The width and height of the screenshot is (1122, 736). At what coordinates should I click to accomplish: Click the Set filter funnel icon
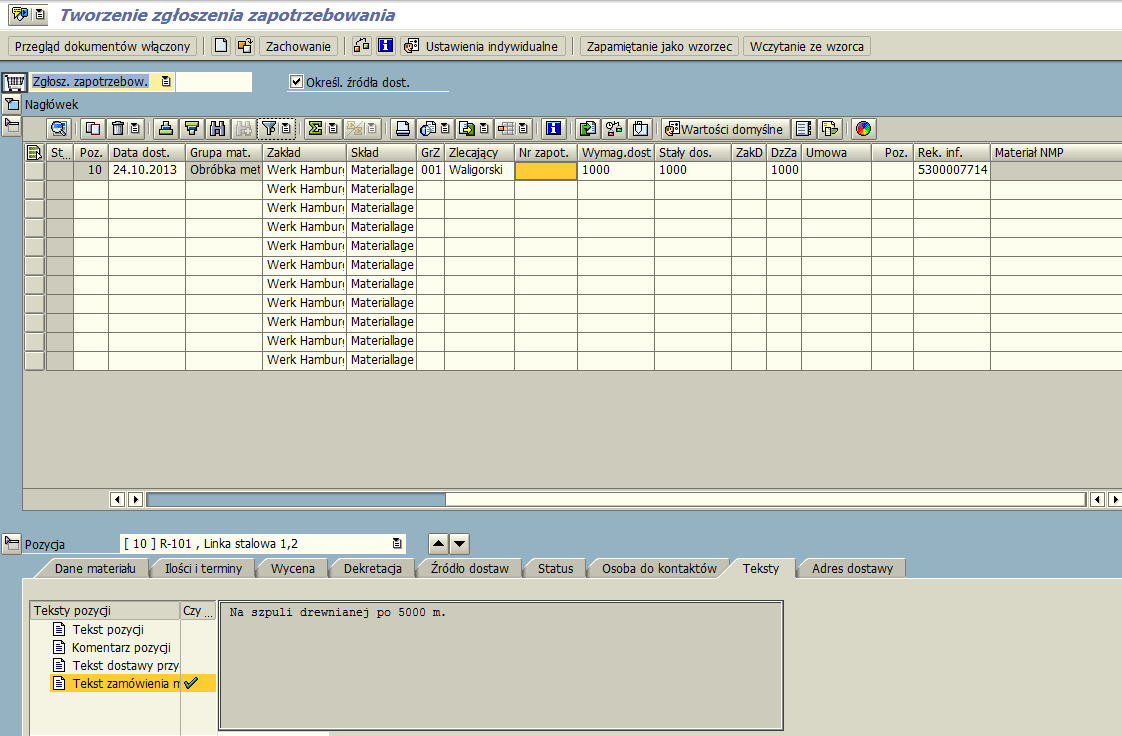coord(268,129)
